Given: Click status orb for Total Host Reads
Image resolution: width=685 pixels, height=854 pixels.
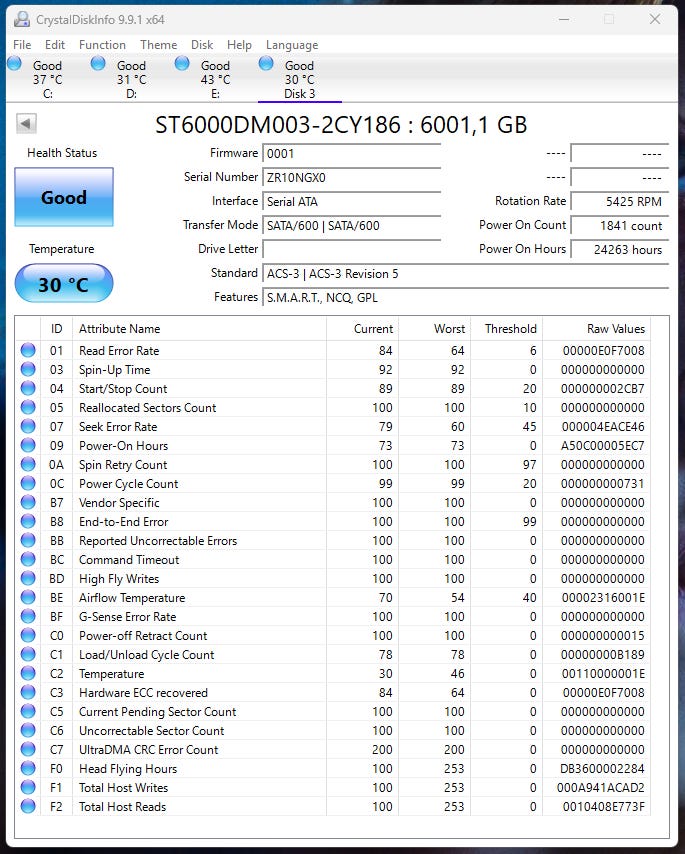Looking at the screenshot, I should [28, 807].
